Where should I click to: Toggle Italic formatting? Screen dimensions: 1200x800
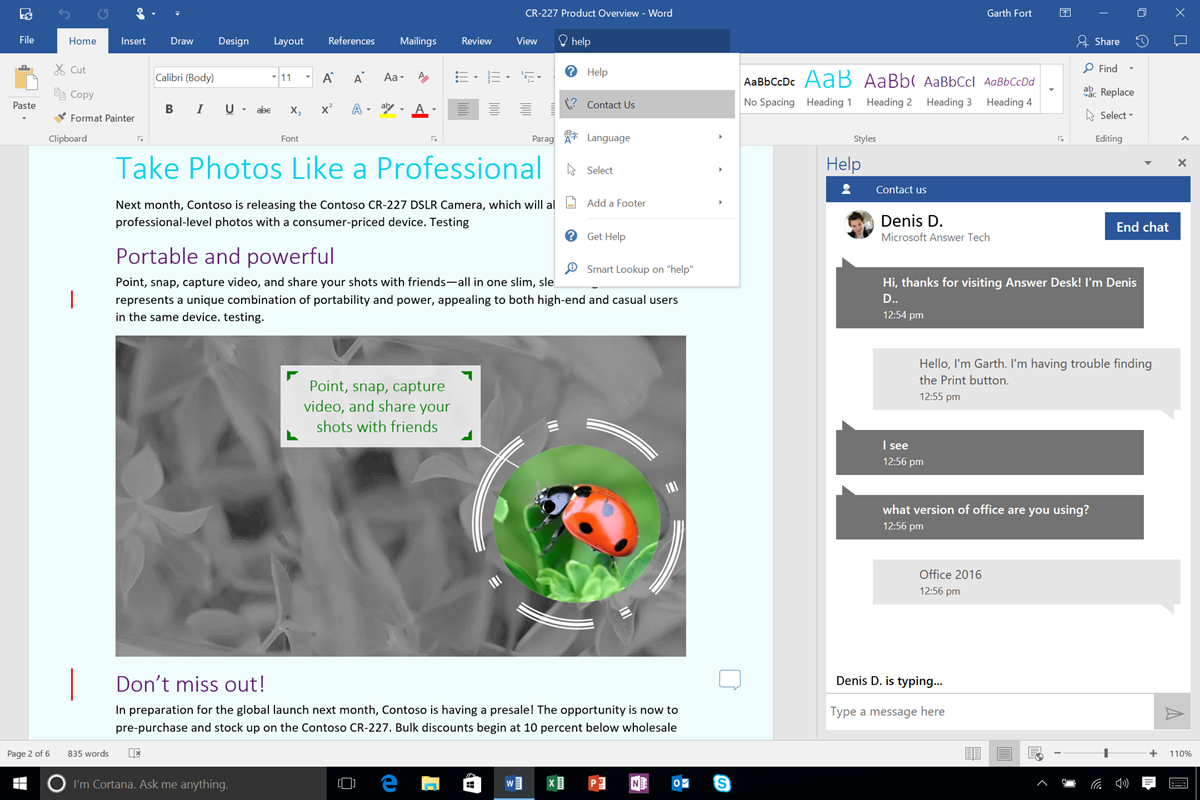pyautogui.click(x=199, y=108)
